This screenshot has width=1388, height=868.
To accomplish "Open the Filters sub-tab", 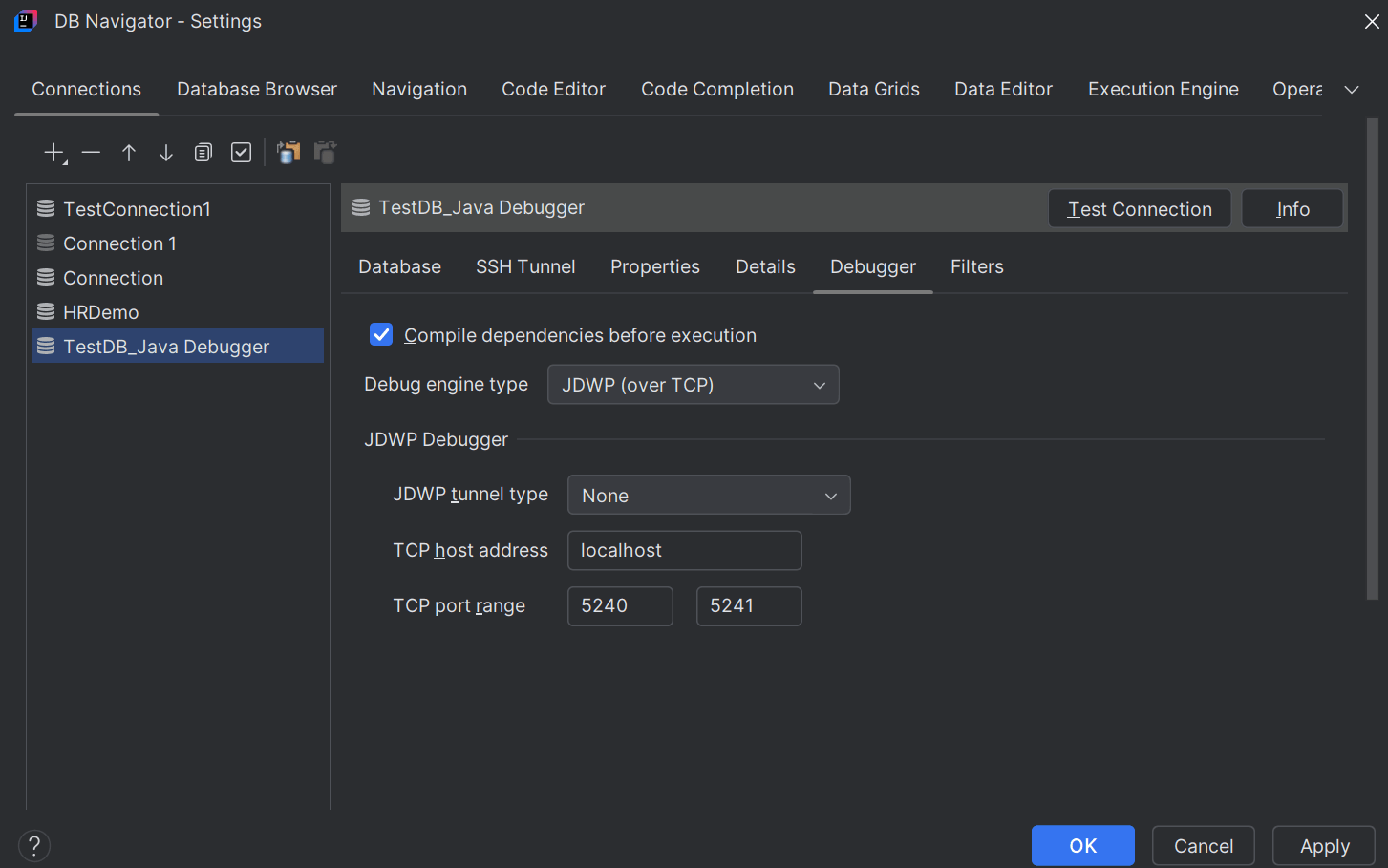I will click(x=977, y=266).
